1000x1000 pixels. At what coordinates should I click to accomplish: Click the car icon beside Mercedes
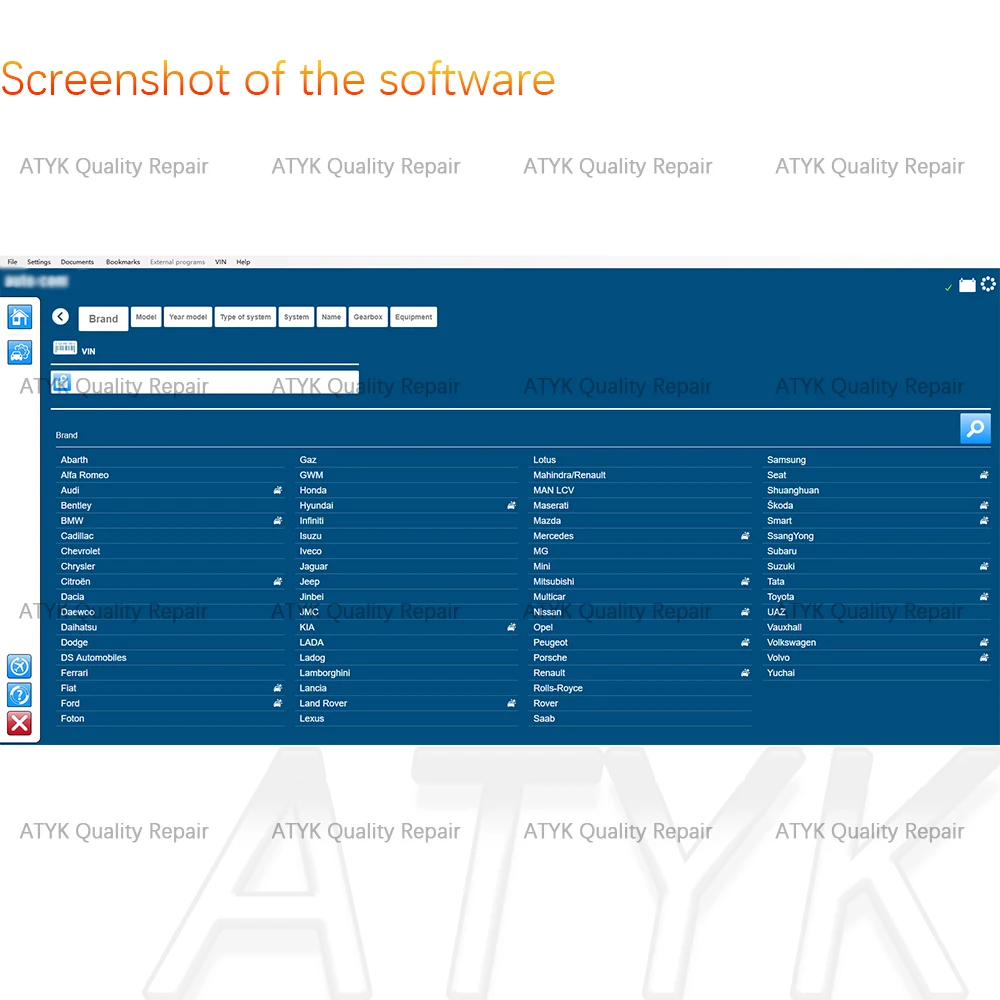point(745,536)
